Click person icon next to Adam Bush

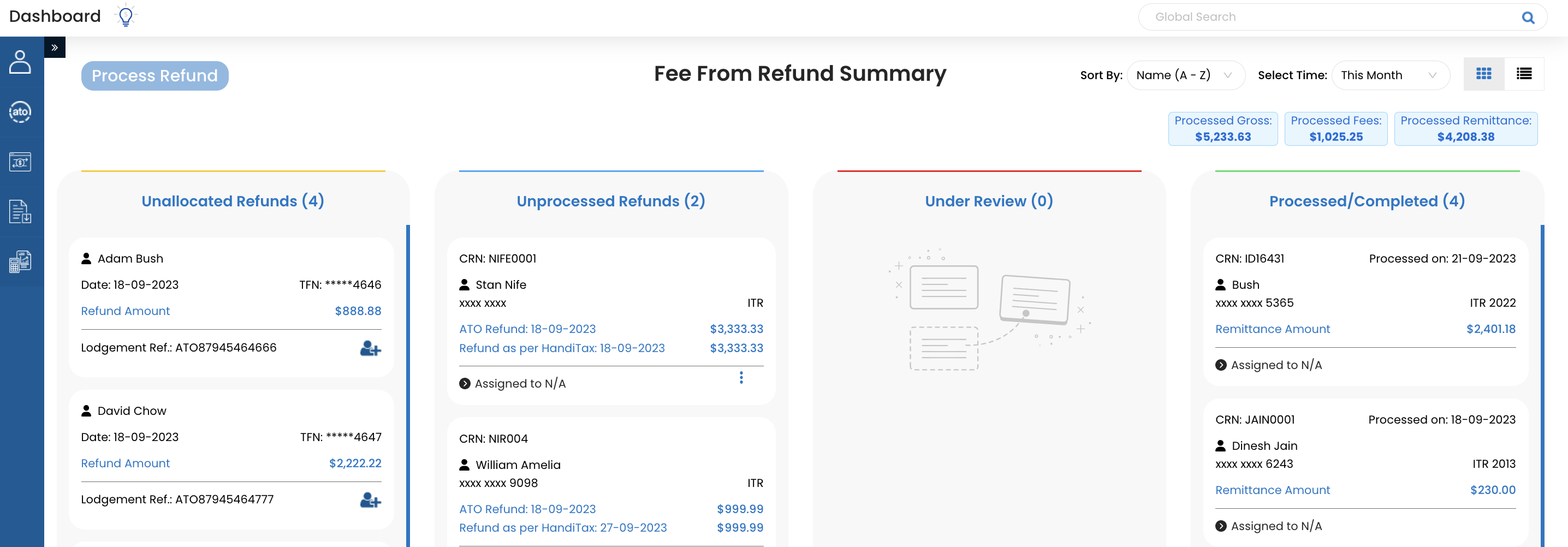[86, 259]
